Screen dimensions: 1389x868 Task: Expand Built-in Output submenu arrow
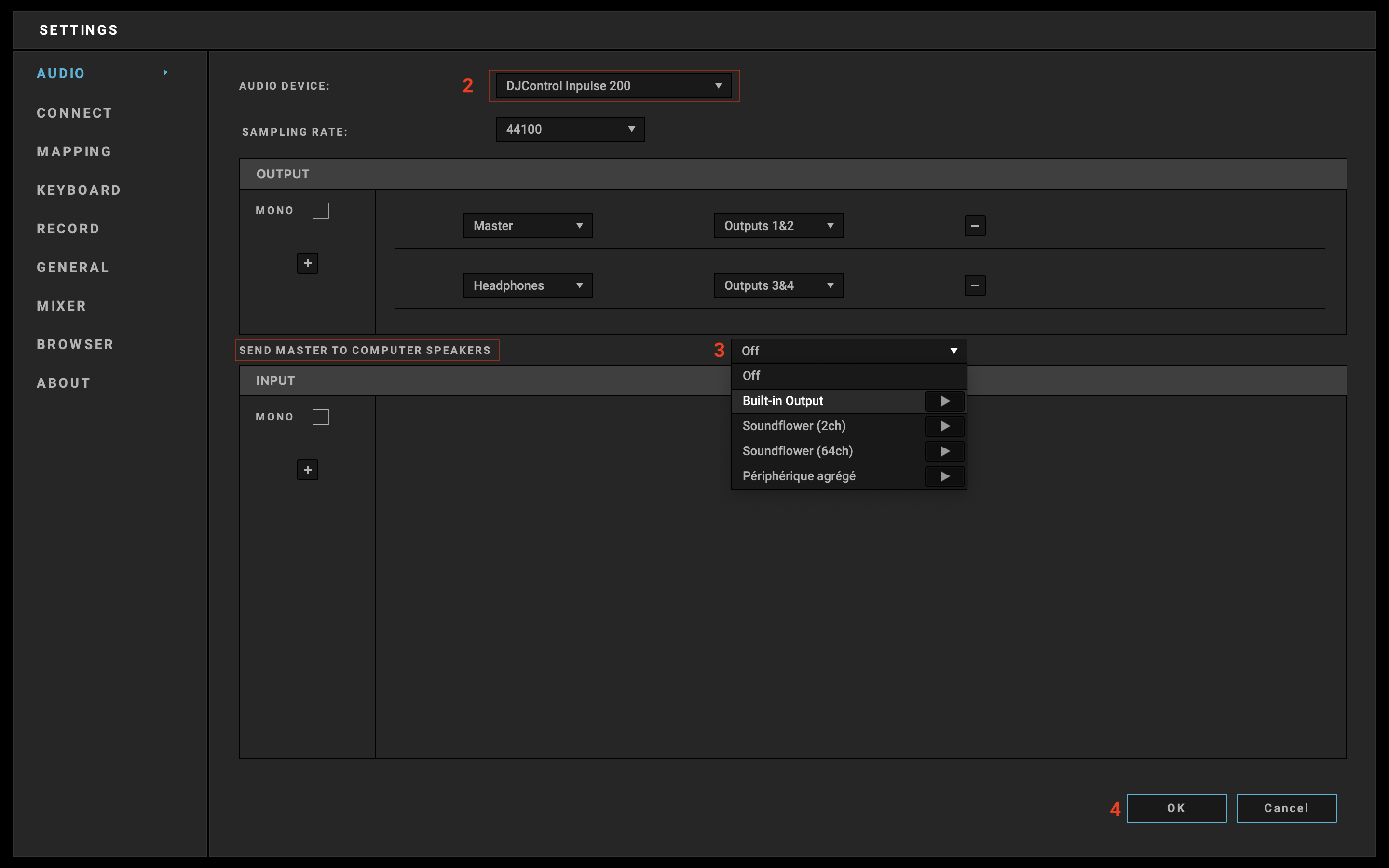944,401
